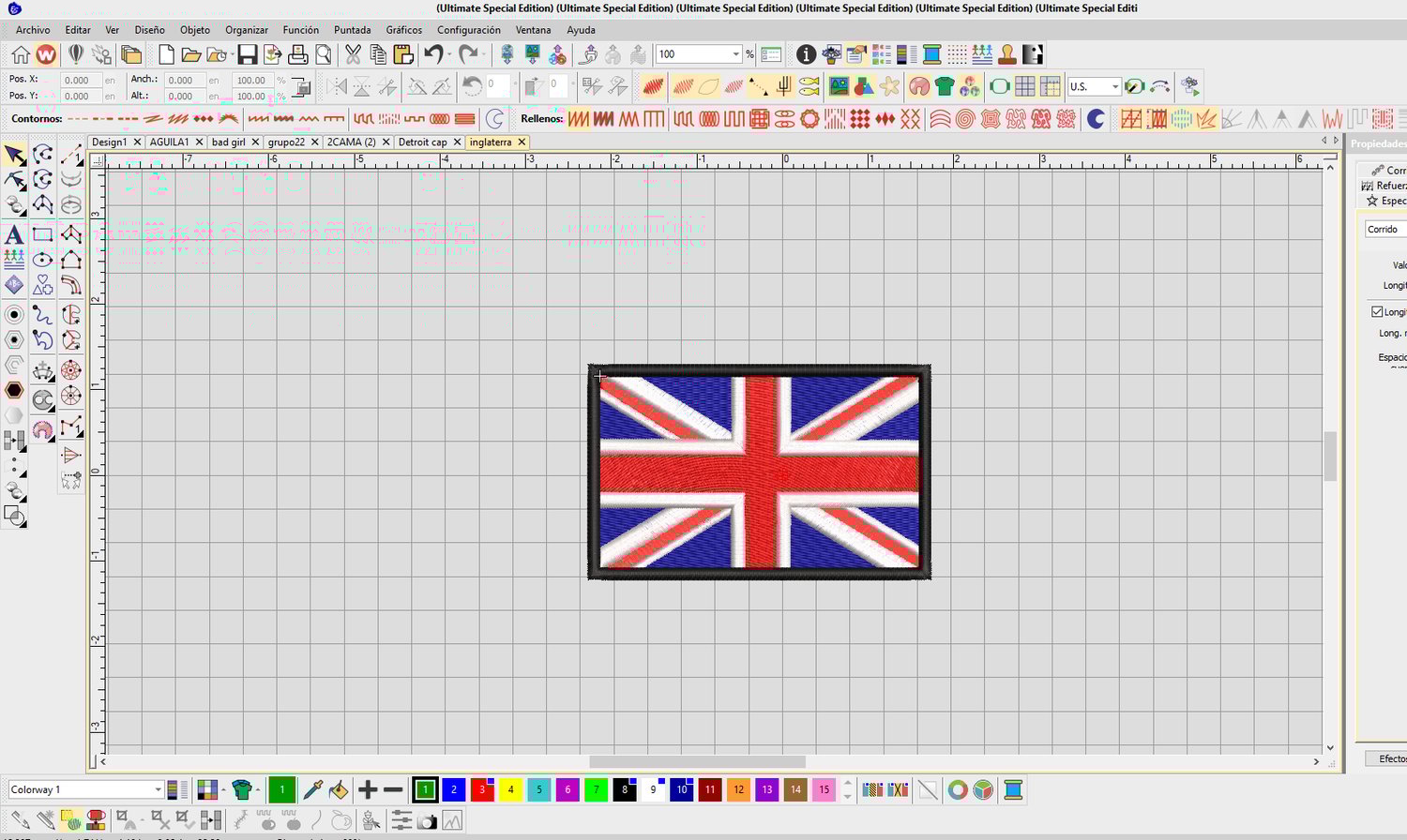Toggle product t-shirt display
This screenshot has height=840, width=1407.
pyautogui.click(x=945, y=87)
